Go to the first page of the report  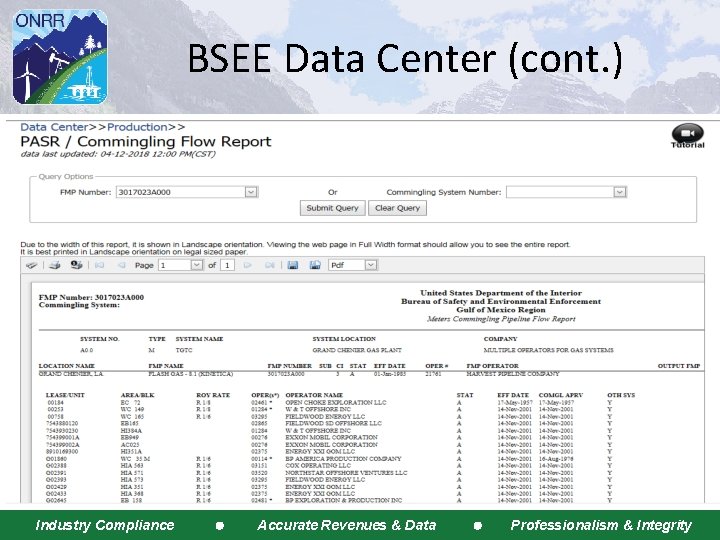pyautogui.click(x=99, y=265)
